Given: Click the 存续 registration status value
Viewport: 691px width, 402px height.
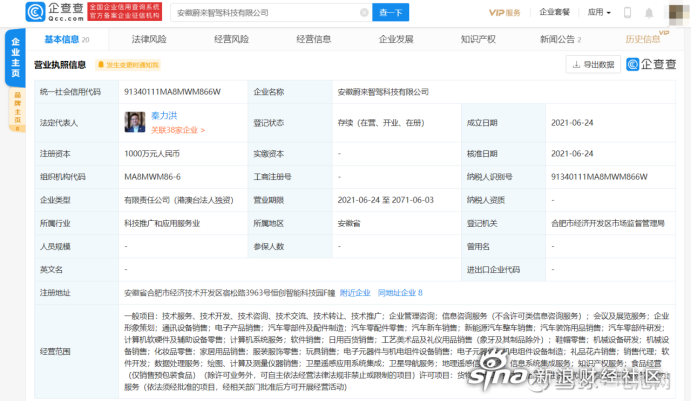Looking at the screenshot, I should pos(381,123).
